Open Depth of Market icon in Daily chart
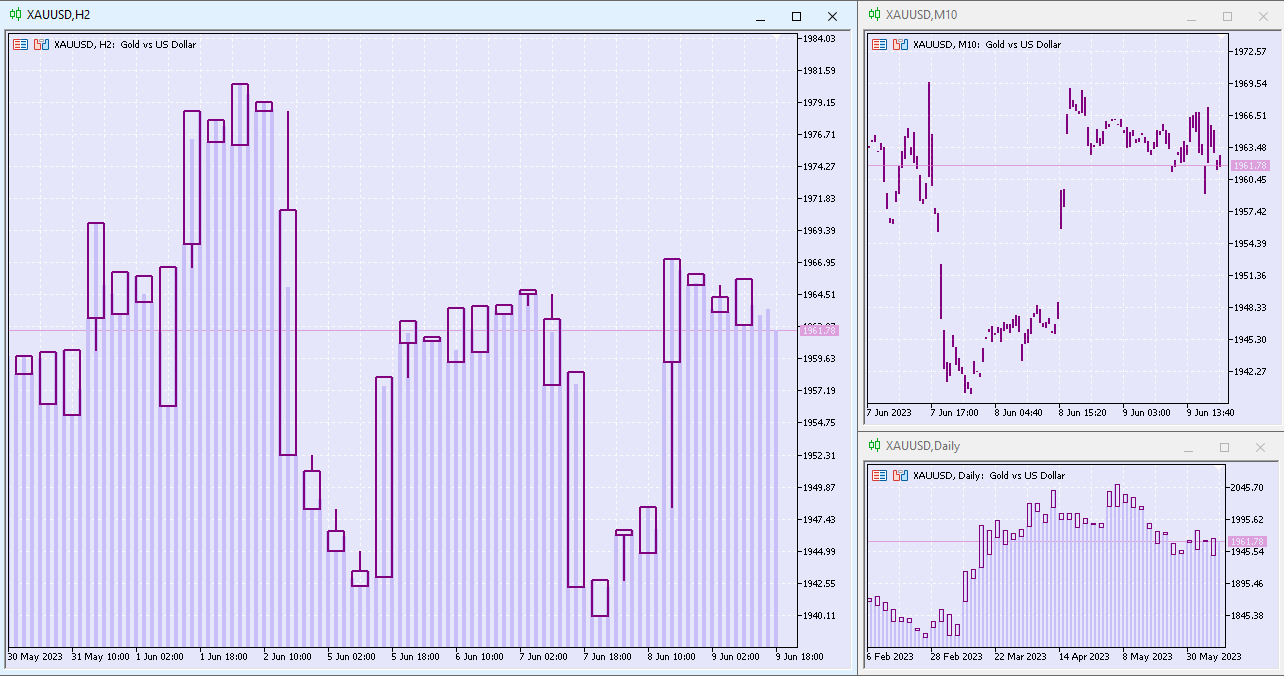Screen dimensions: 1284x676 click(901, 476)
